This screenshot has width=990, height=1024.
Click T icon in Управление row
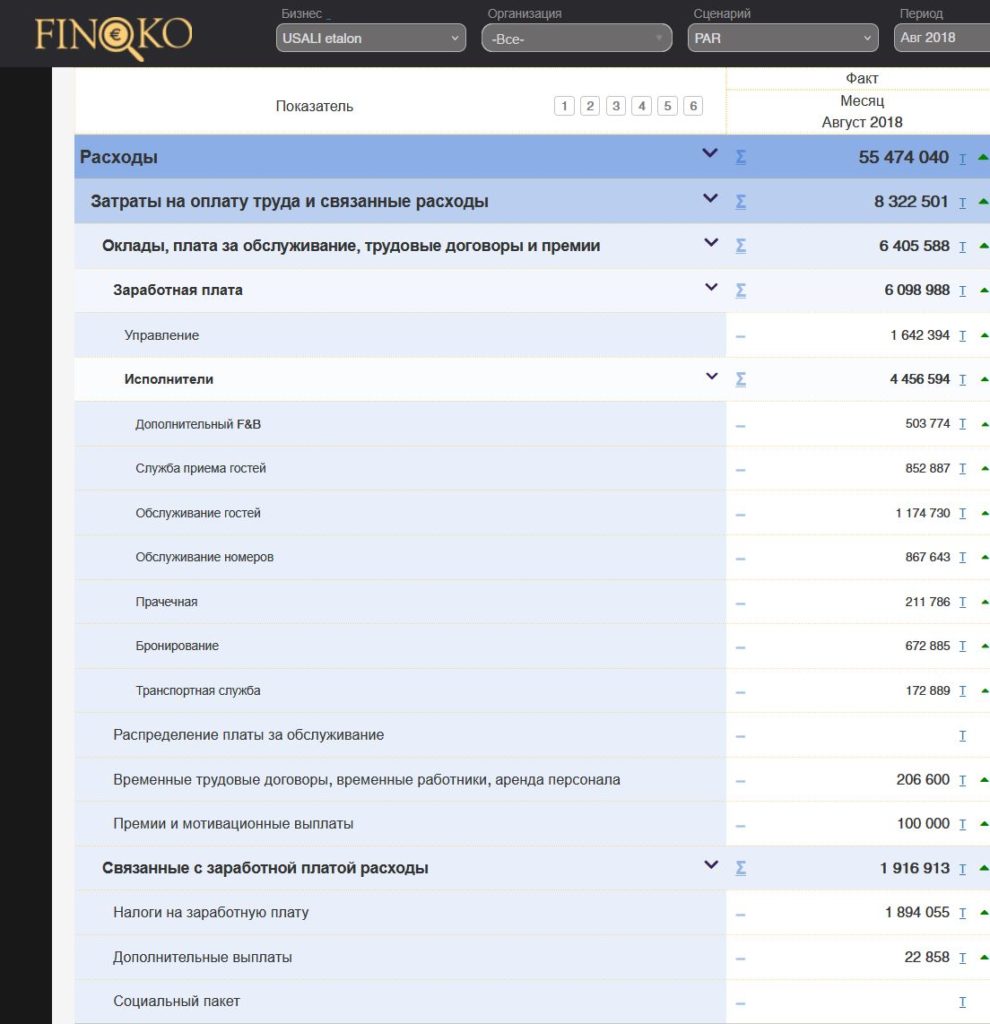pyautogui.click(x=963, y=336)
